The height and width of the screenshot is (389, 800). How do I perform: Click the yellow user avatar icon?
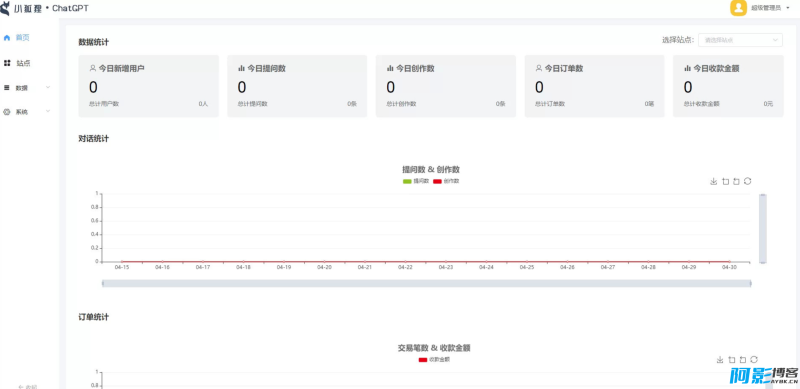pos(738,8)
